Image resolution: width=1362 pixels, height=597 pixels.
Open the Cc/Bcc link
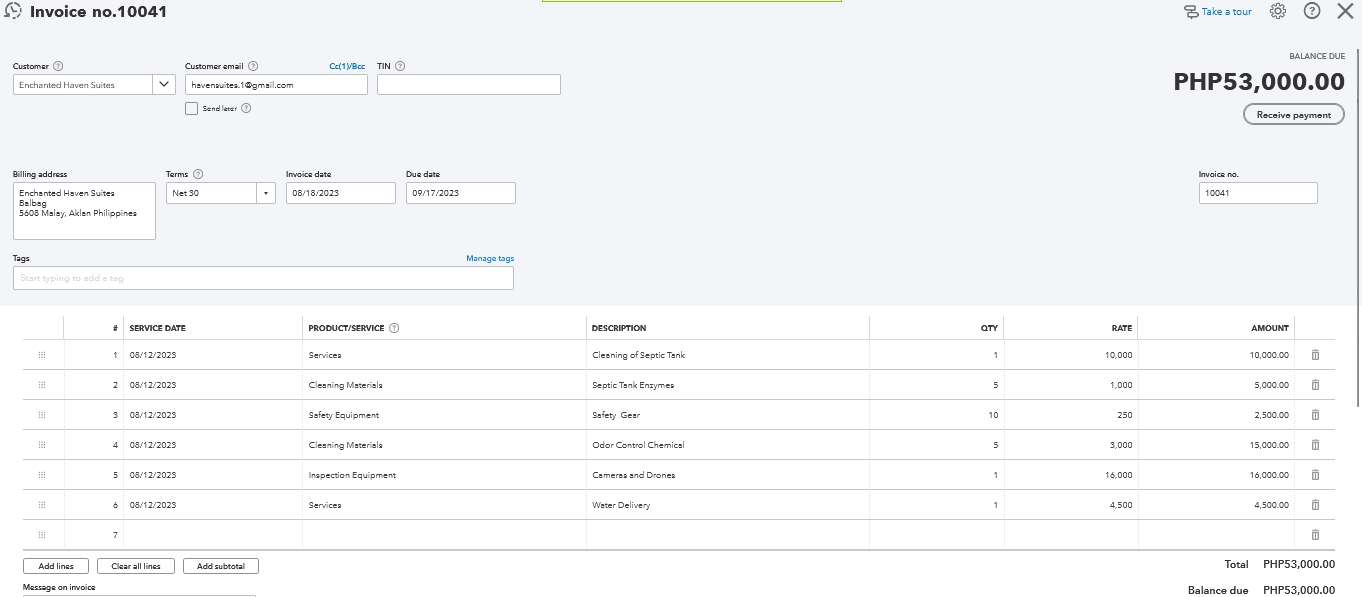click(x=347, y=67)
